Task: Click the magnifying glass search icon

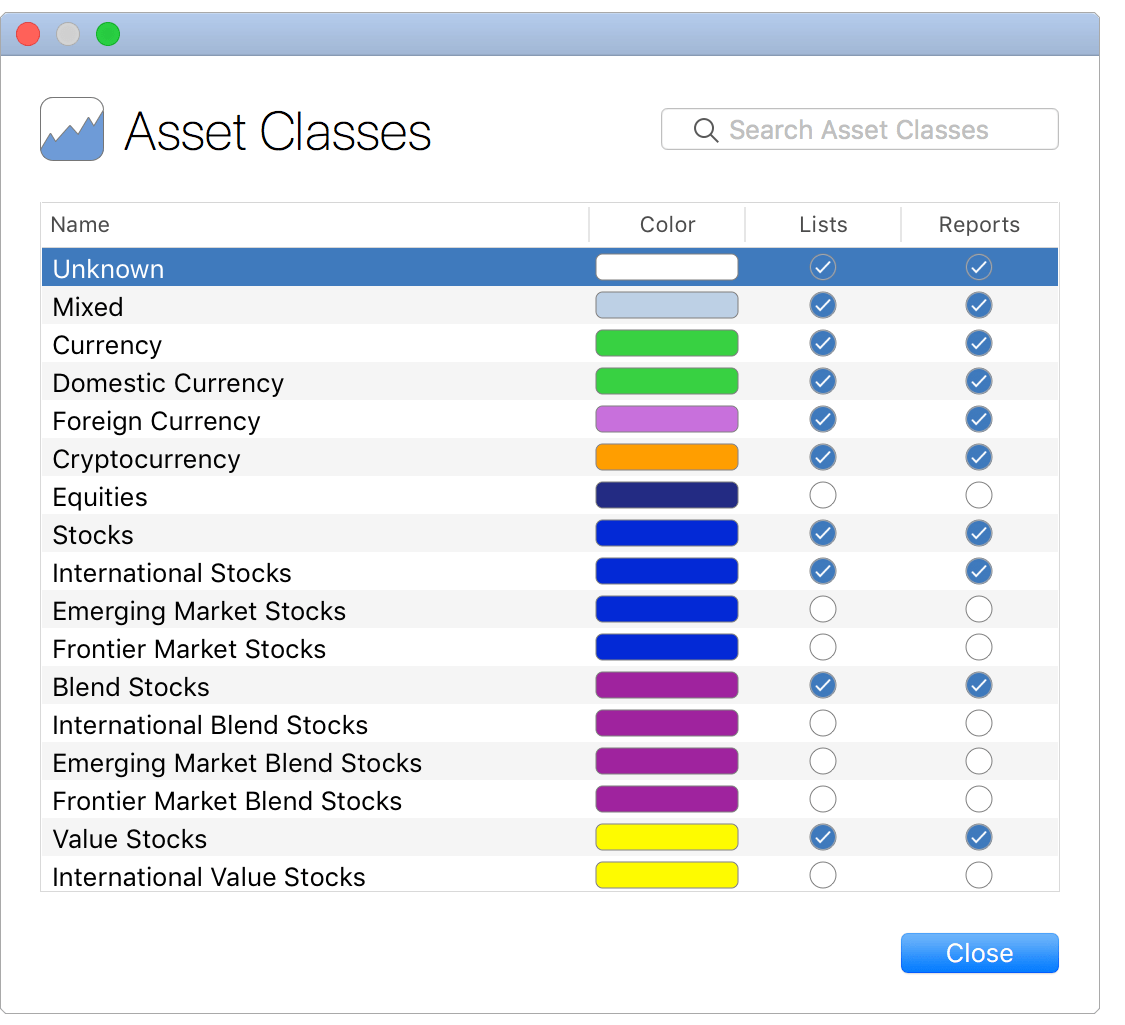Action: [706, 129]
